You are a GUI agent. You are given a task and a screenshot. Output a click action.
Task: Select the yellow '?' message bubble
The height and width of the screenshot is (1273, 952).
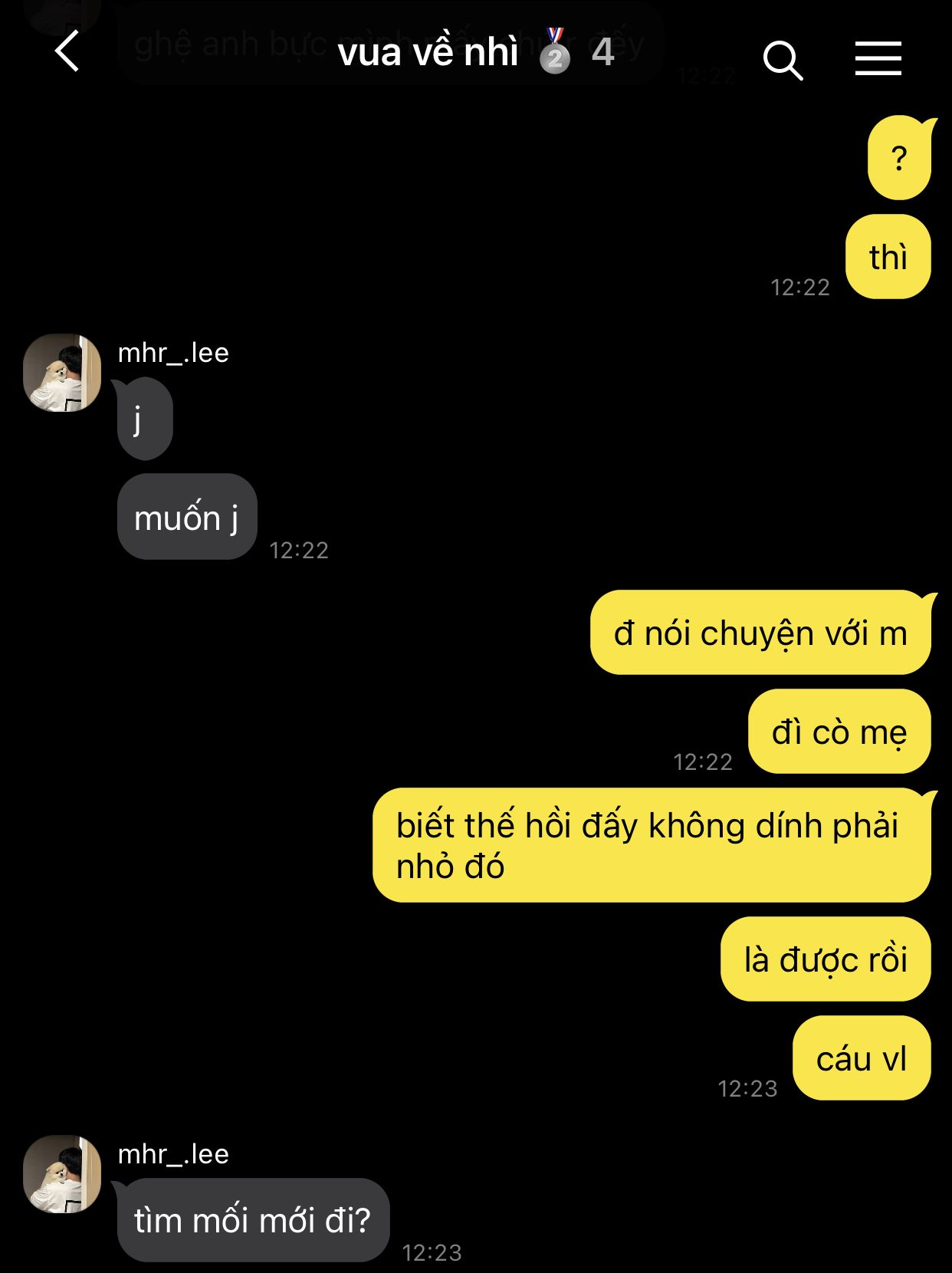pyautogui.click(x=900, y=158)
